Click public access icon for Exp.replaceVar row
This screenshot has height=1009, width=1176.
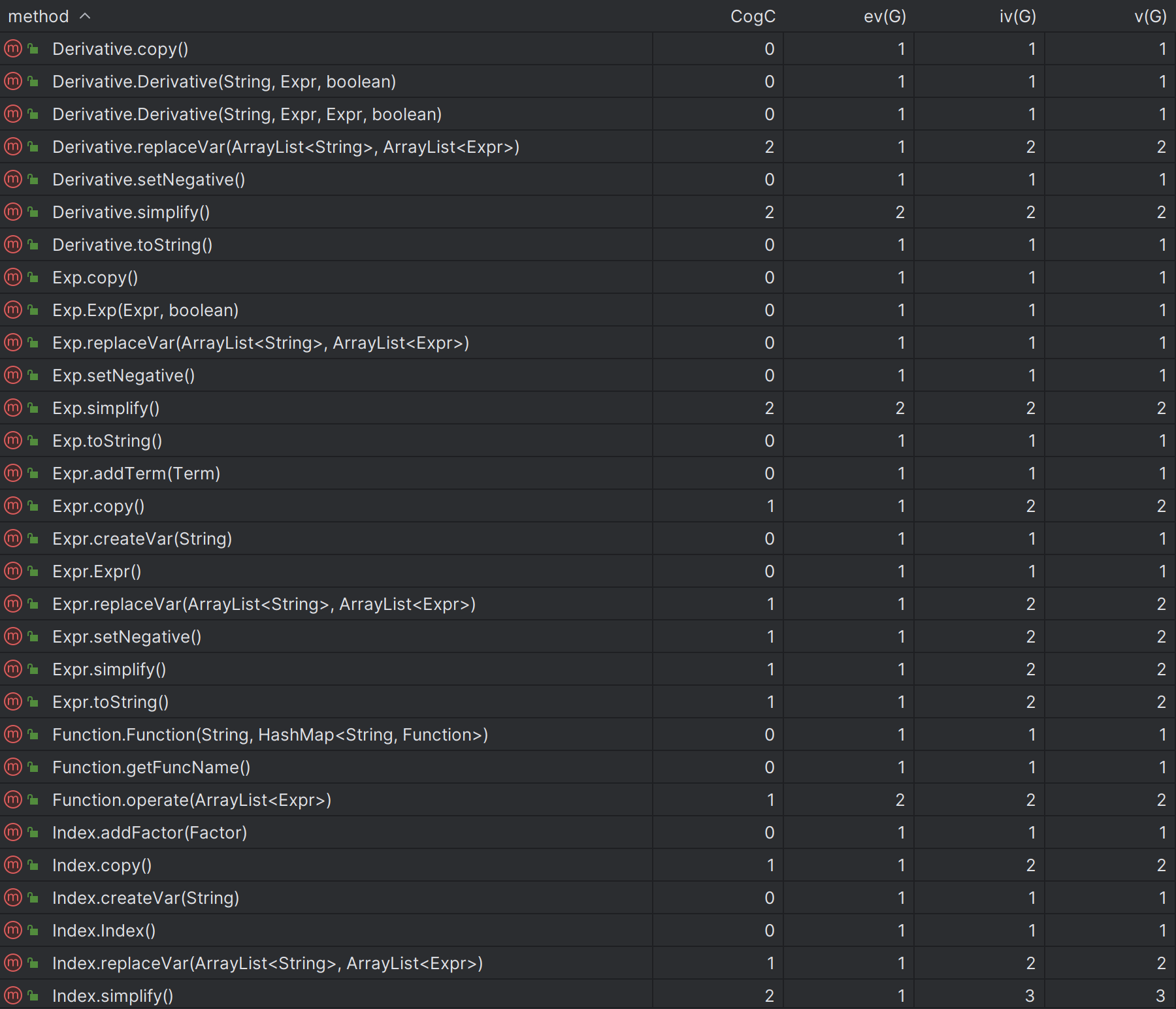point(33,342)
